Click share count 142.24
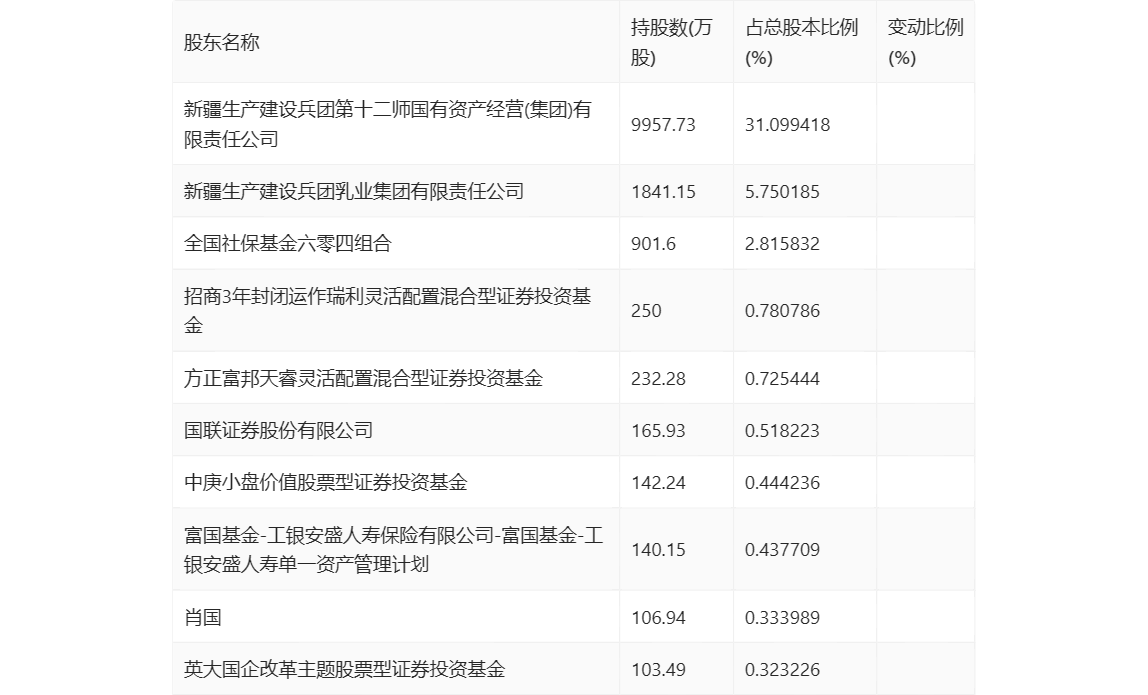The width and height of the screenshot is (1148, 695). tap(658, 483)
